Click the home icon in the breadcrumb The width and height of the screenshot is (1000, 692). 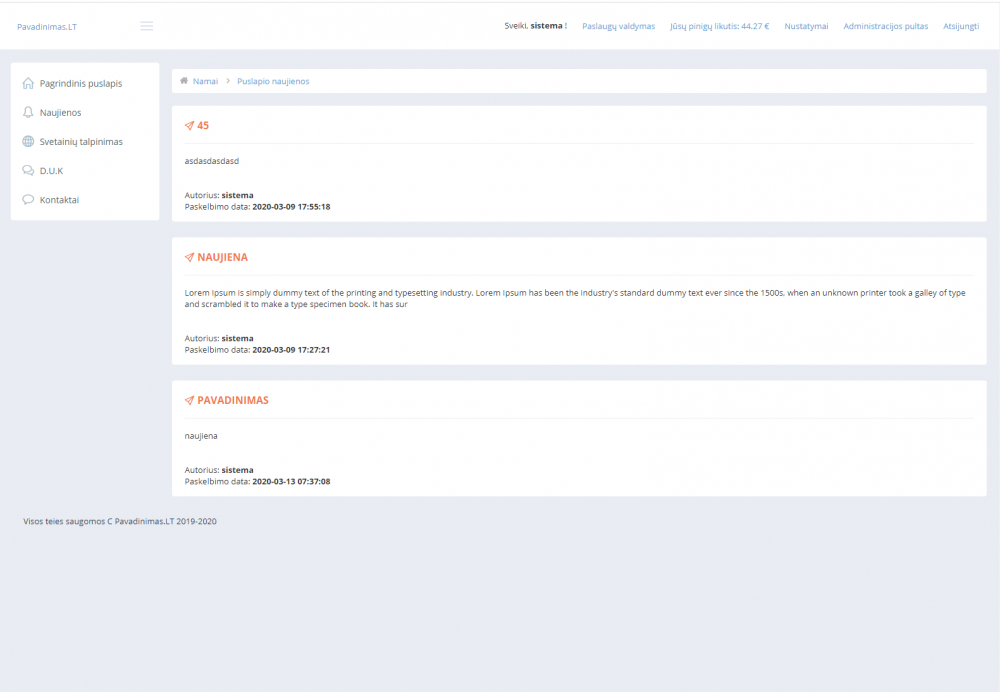[184, 81]
